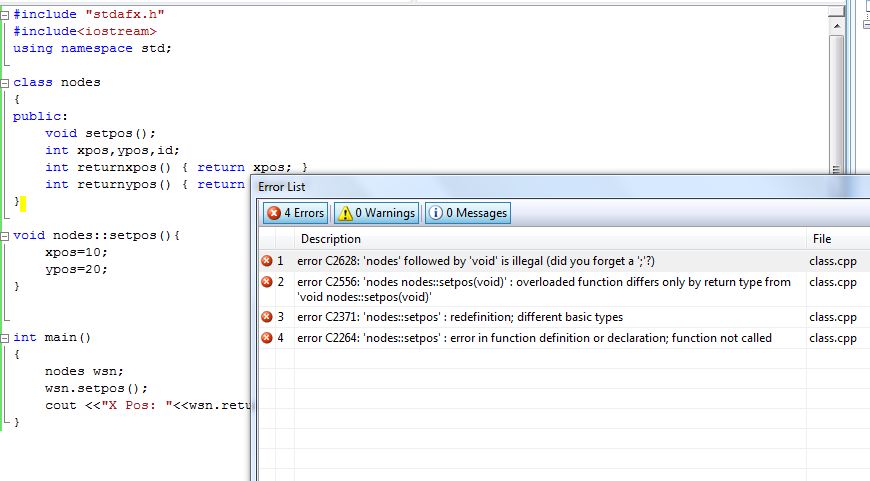Toggle the 0 Warnings filter button
The height and width of the screenshot is (481, 870).
pos(376,213)
